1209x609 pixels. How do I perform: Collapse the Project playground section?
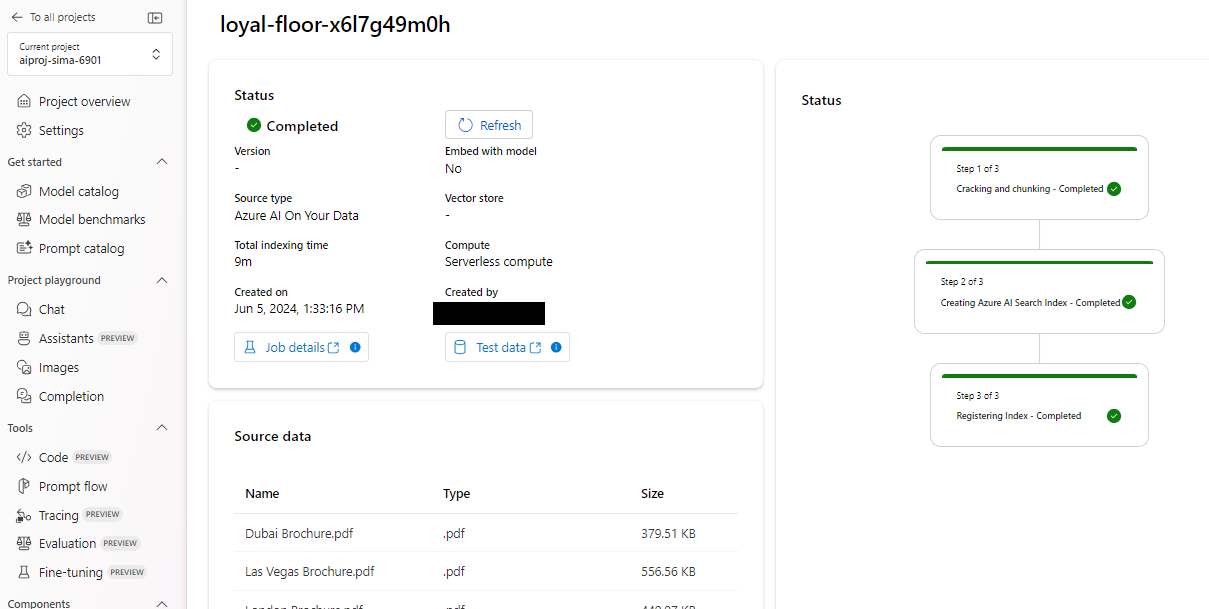click(x=162, y=280)
